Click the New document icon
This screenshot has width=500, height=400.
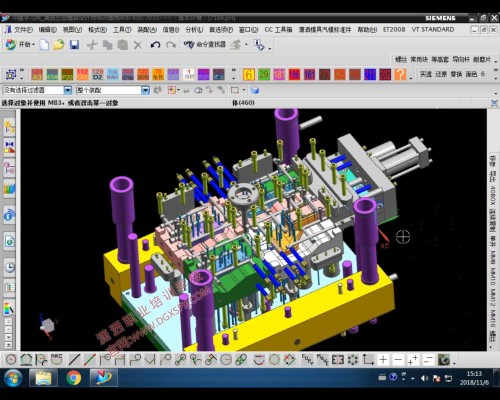tap(44, 45)
